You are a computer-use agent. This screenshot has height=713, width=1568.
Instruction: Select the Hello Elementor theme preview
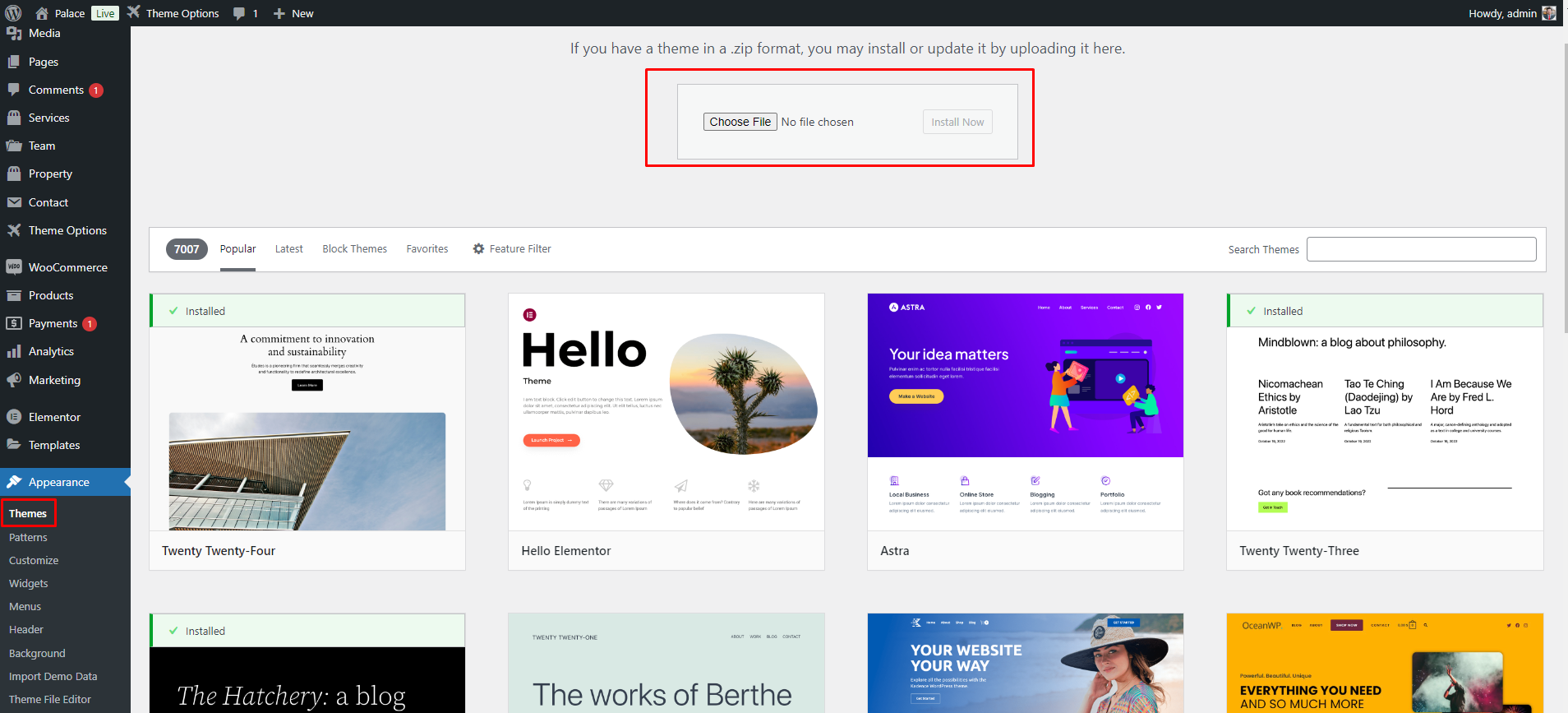tap(666, 411)
